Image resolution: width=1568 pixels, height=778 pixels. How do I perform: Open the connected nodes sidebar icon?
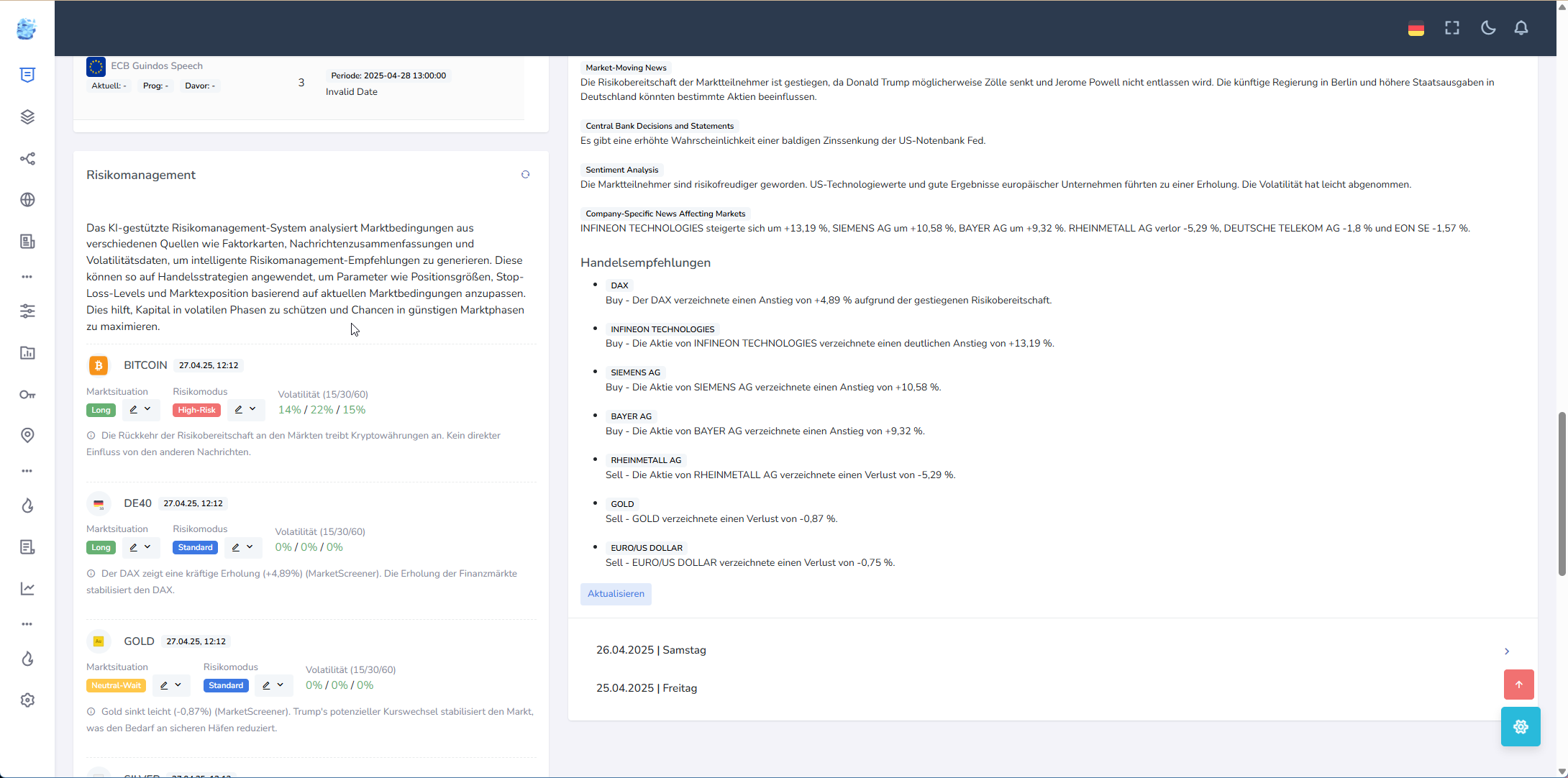(x=27, y=158)
